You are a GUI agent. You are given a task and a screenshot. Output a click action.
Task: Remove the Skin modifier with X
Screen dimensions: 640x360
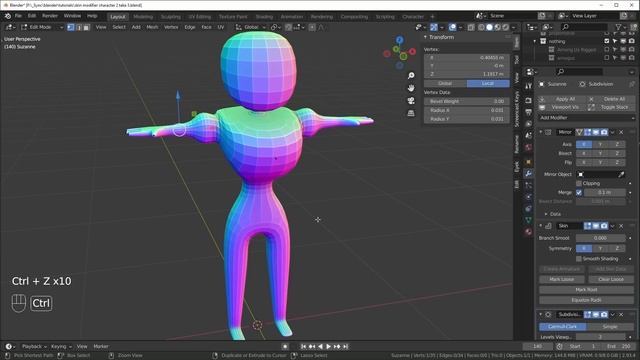tap(621, 226)
